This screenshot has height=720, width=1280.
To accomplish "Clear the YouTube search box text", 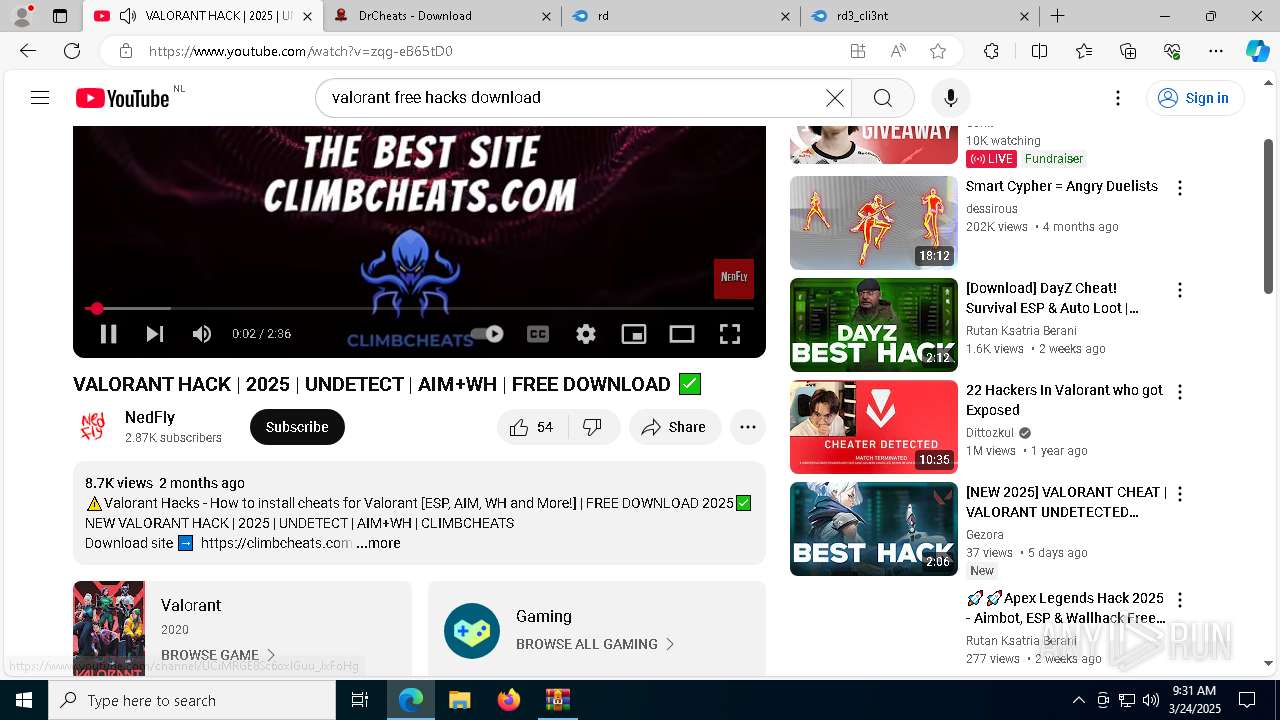I will (834, 98).
